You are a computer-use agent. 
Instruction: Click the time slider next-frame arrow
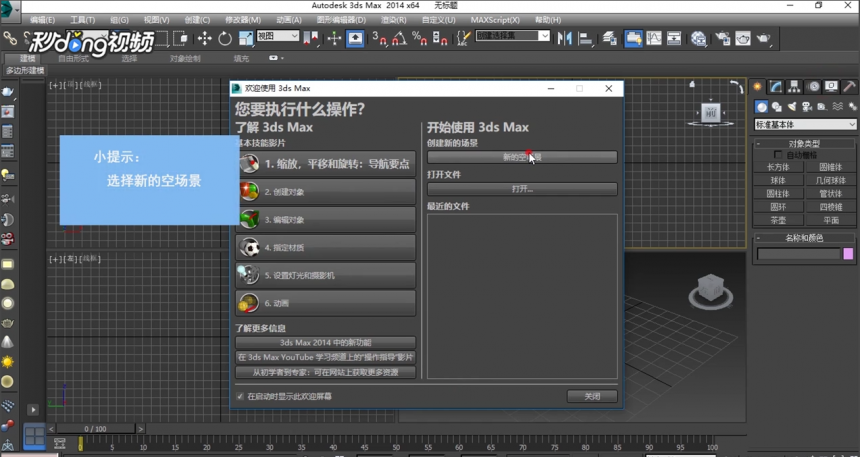click(141, 428)
